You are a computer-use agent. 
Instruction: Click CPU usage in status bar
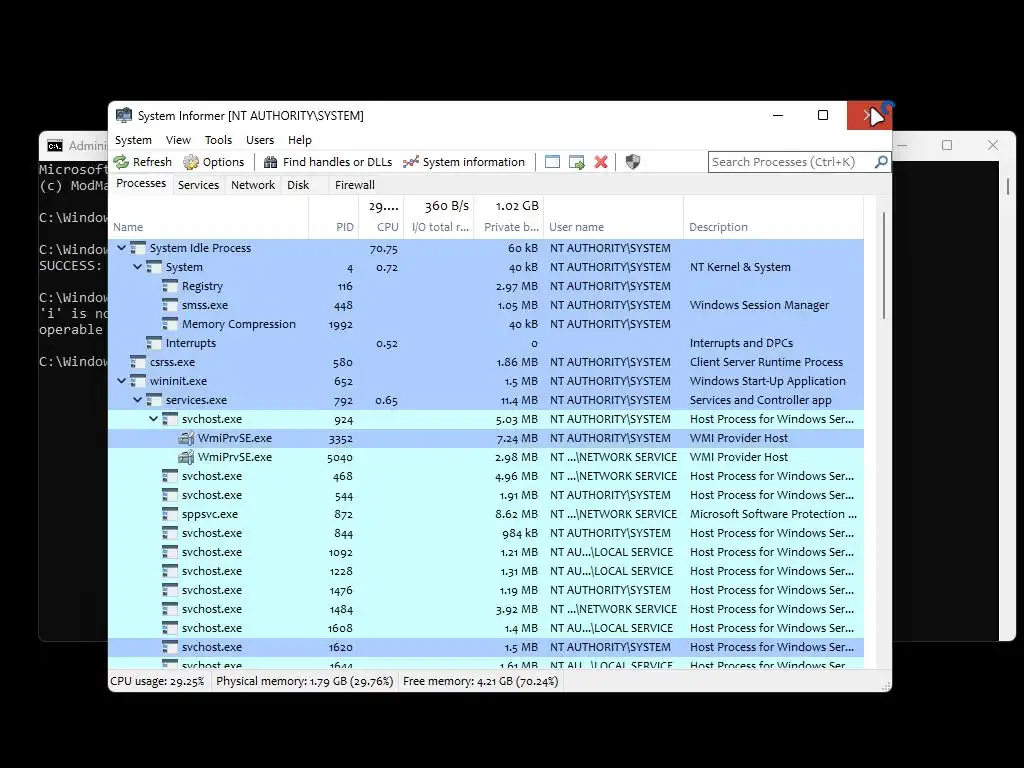157,681
